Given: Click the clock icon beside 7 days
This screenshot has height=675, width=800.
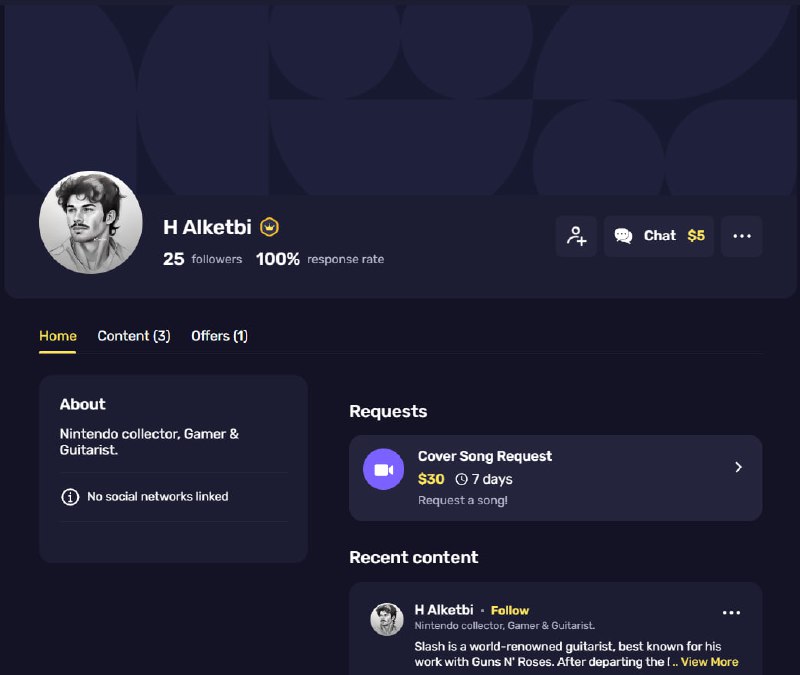Looking at the screenshot, I should coord(461,479).
